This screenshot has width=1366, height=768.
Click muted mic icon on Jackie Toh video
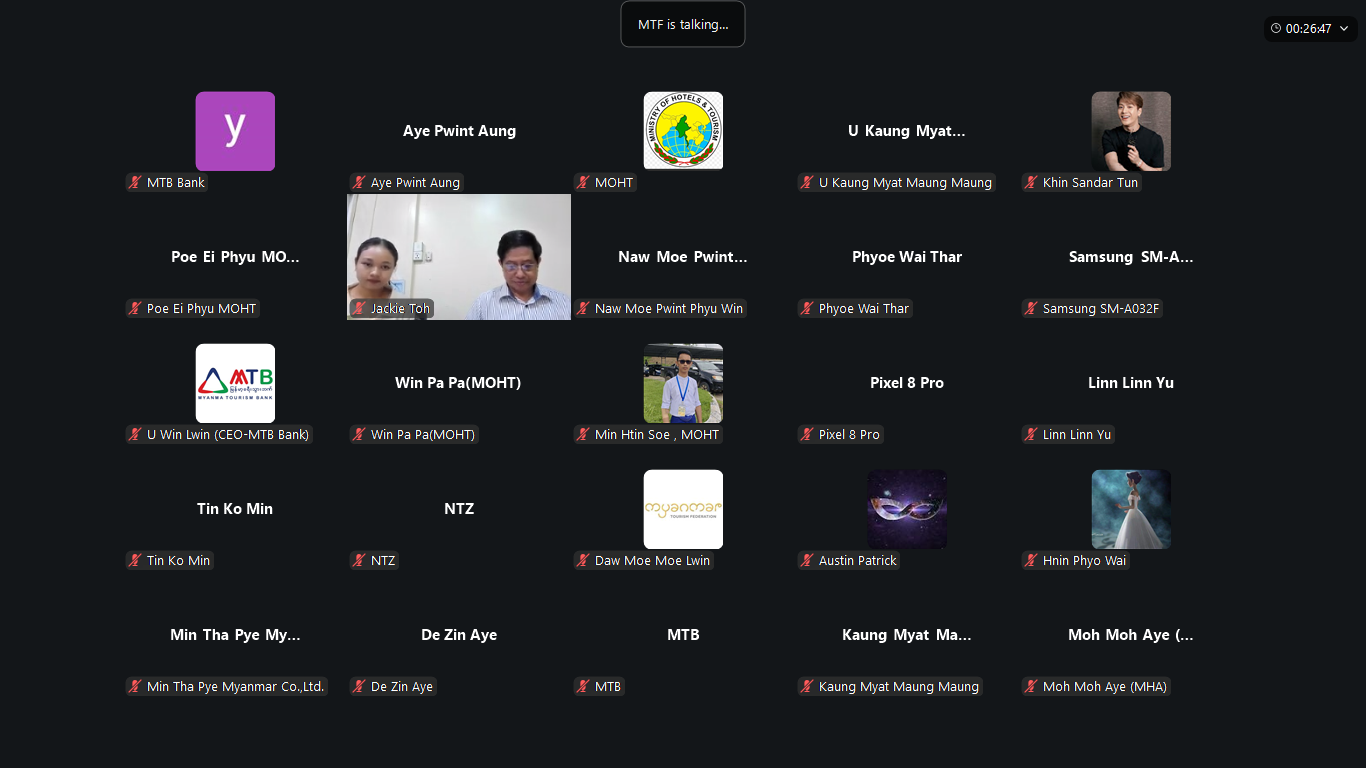pos(359,309)
